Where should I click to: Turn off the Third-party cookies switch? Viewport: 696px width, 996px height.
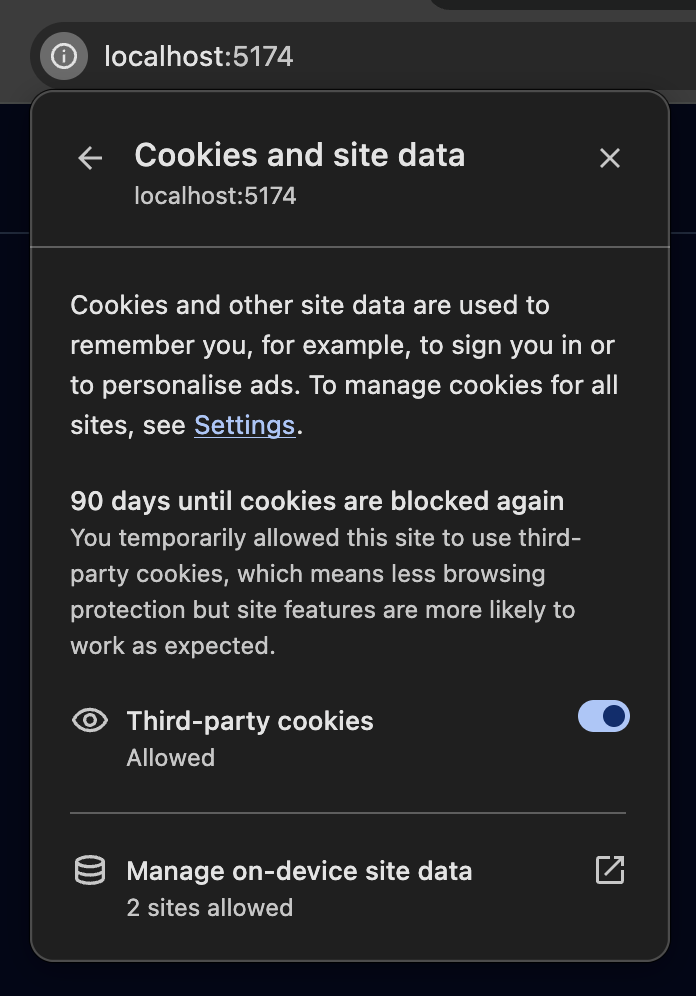tap(603, 716)
